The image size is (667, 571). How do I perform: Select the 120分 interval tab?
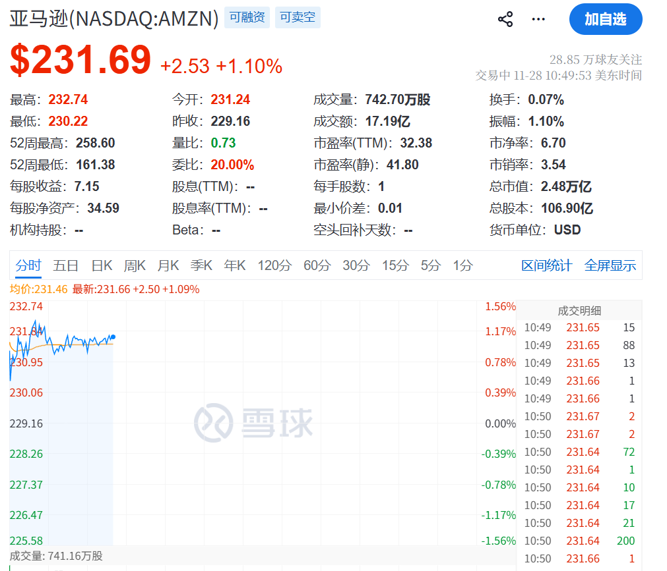pos(273,265)
